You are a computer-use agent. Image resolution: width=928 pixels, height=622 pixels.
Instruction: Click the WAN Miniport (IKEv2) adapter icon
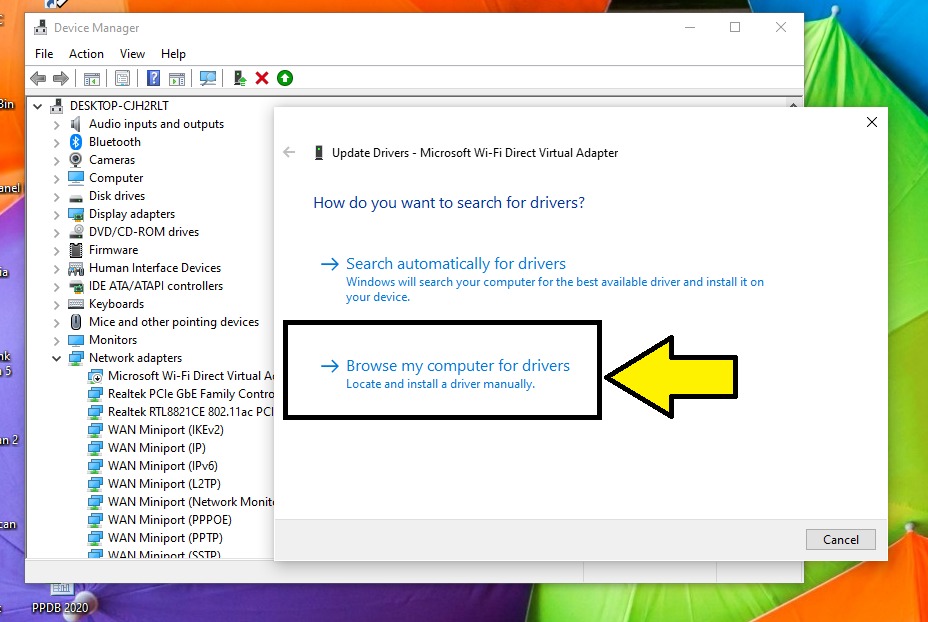pyautogui.click(x=95, y=430)
